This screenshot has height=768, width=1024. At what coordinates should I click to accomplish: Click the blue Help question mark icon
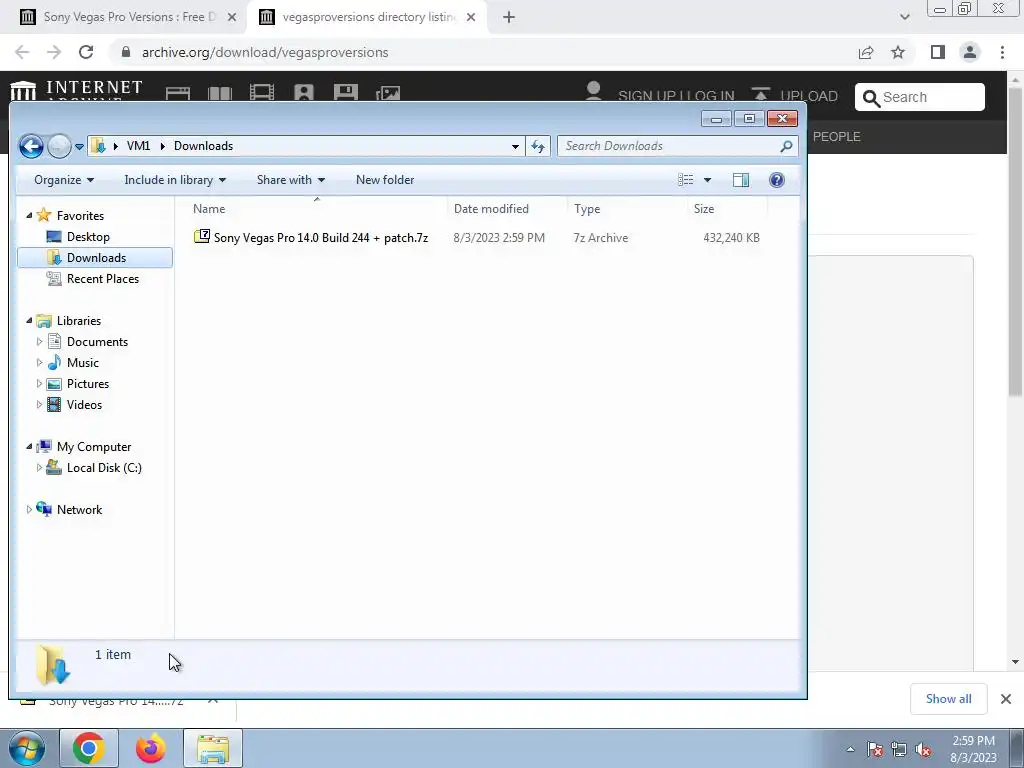click(x=776, y=180)
